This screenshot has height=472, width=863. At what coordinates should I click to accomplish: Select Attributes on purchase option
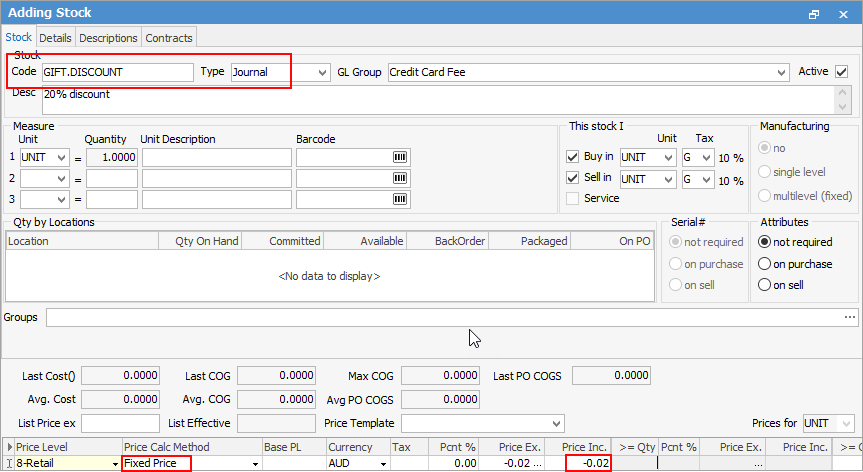pyautogui.click(x=766, y=264)
